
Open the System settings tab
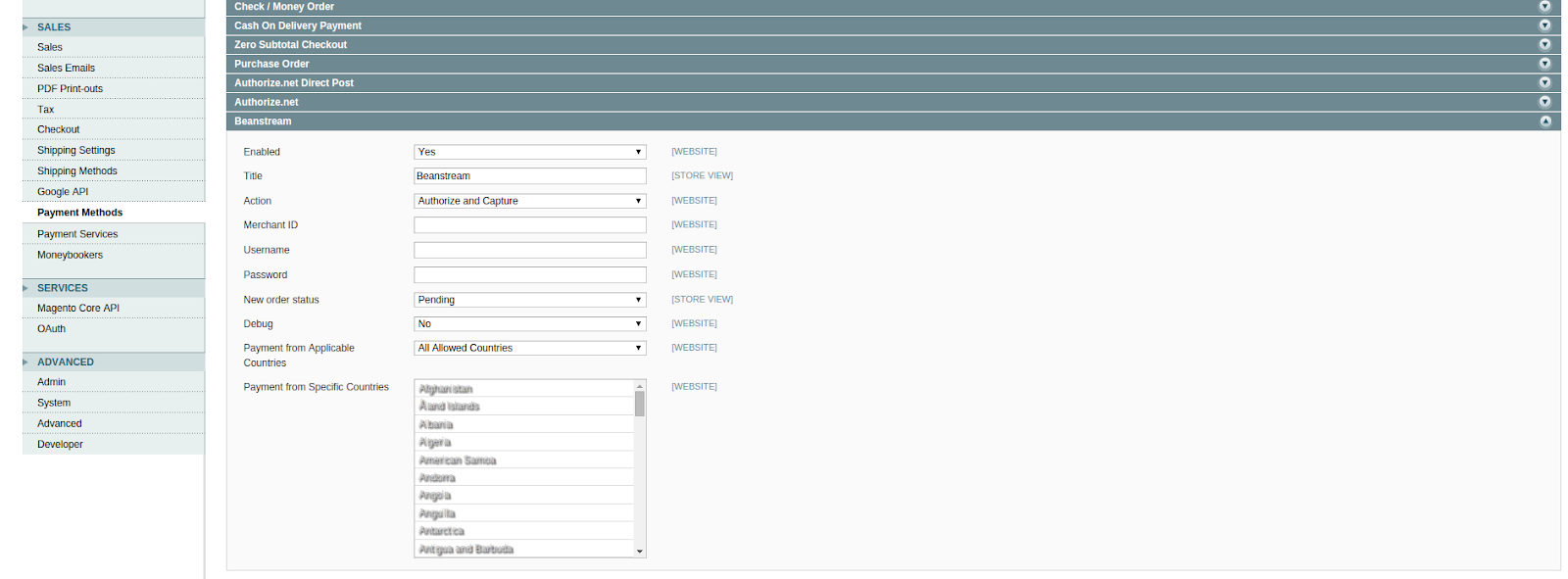coord(114,403)
